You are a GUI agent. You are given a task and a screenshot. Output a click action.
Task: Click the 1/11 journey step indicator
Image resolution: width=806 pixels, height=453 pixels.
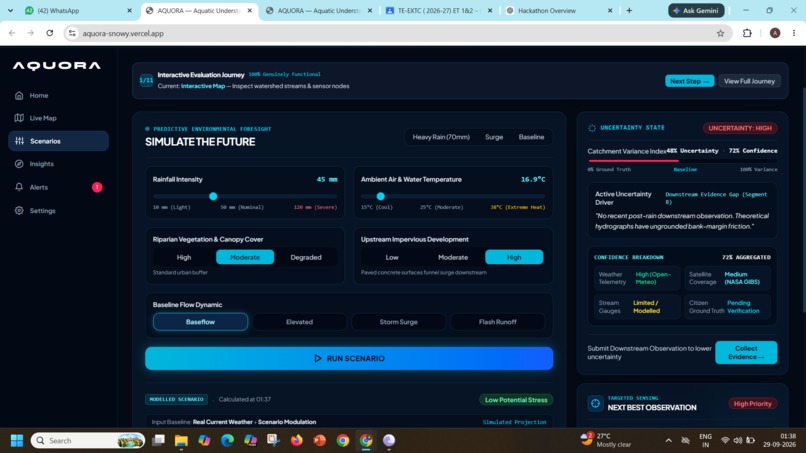146,80
